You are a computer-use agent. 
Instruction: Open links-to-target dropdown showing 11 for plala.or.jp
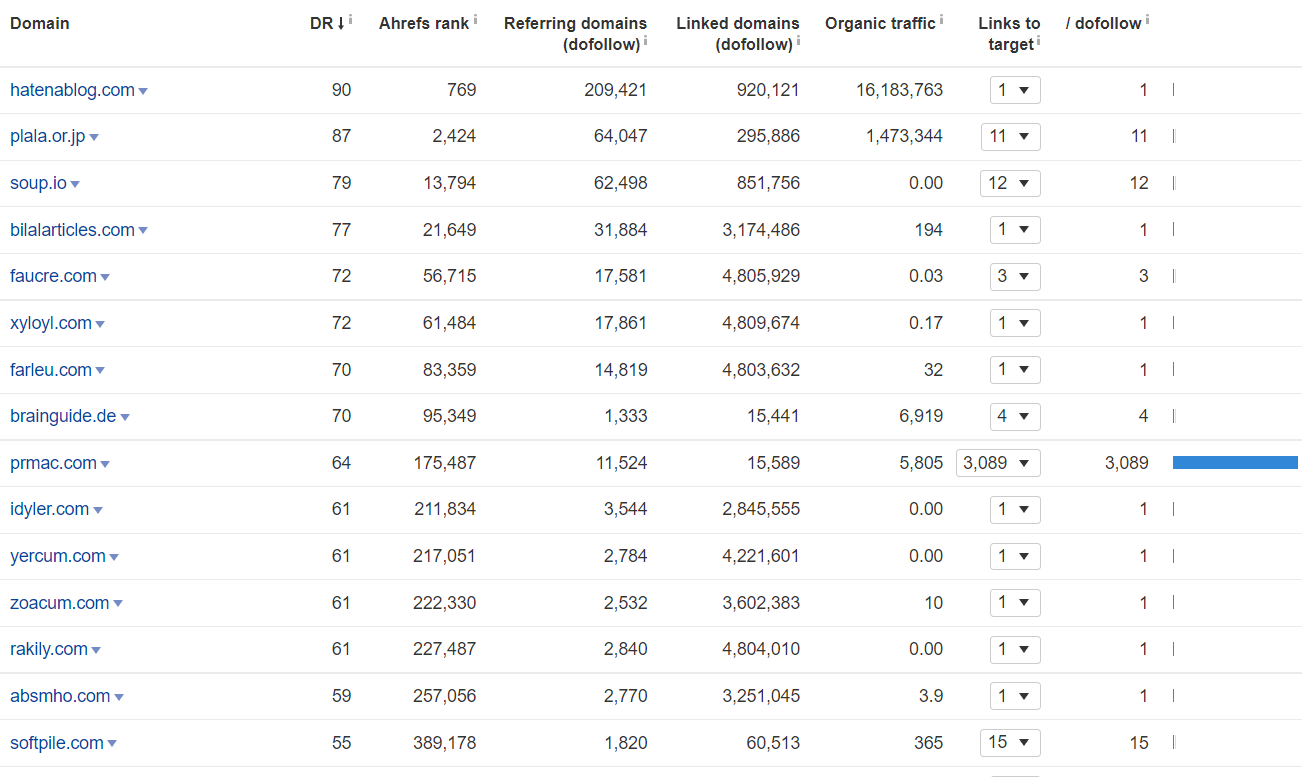(x=1011, y=136)
